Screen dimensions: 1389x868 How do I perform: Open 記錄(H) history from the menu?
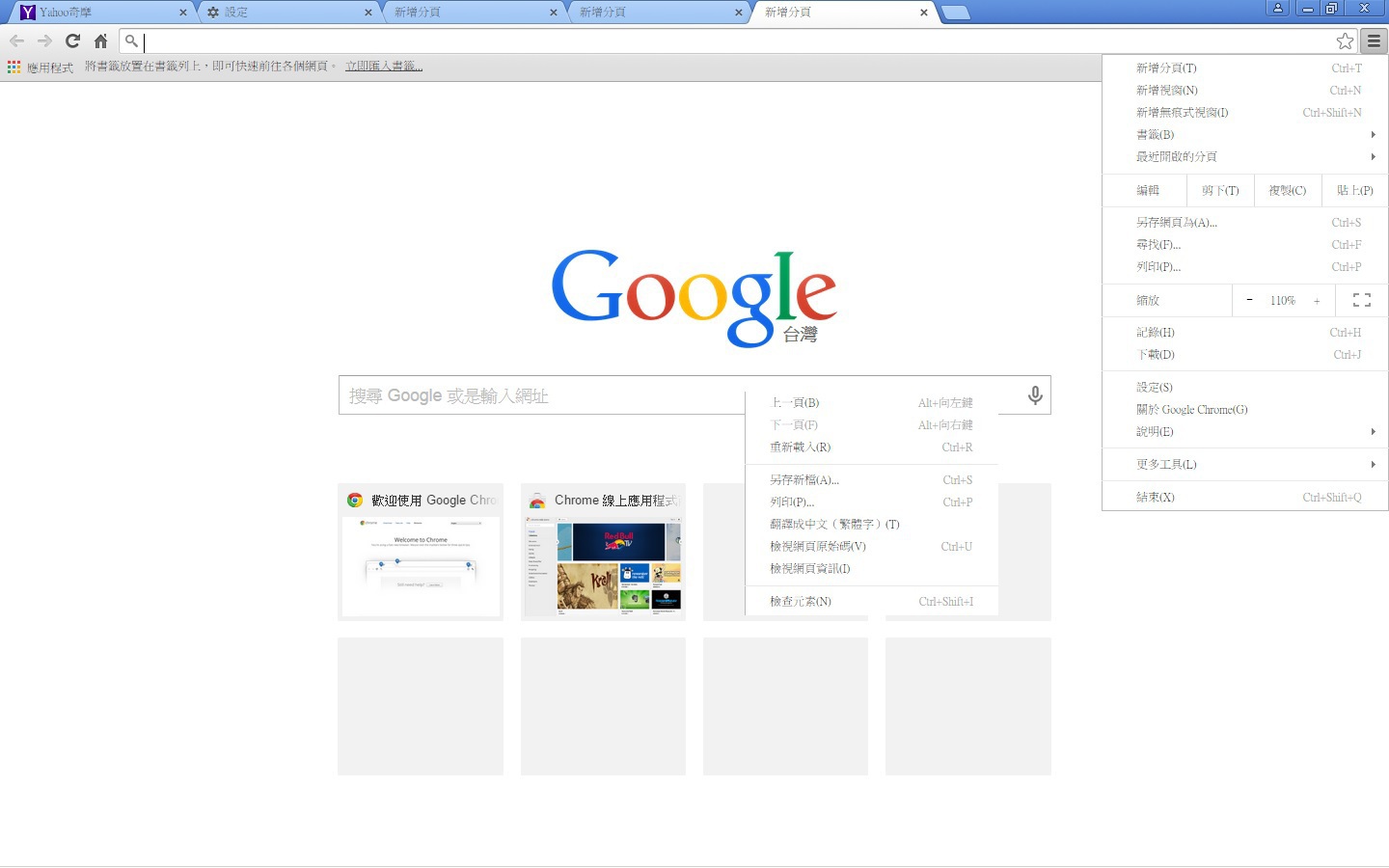click(x=1245, y=332)
